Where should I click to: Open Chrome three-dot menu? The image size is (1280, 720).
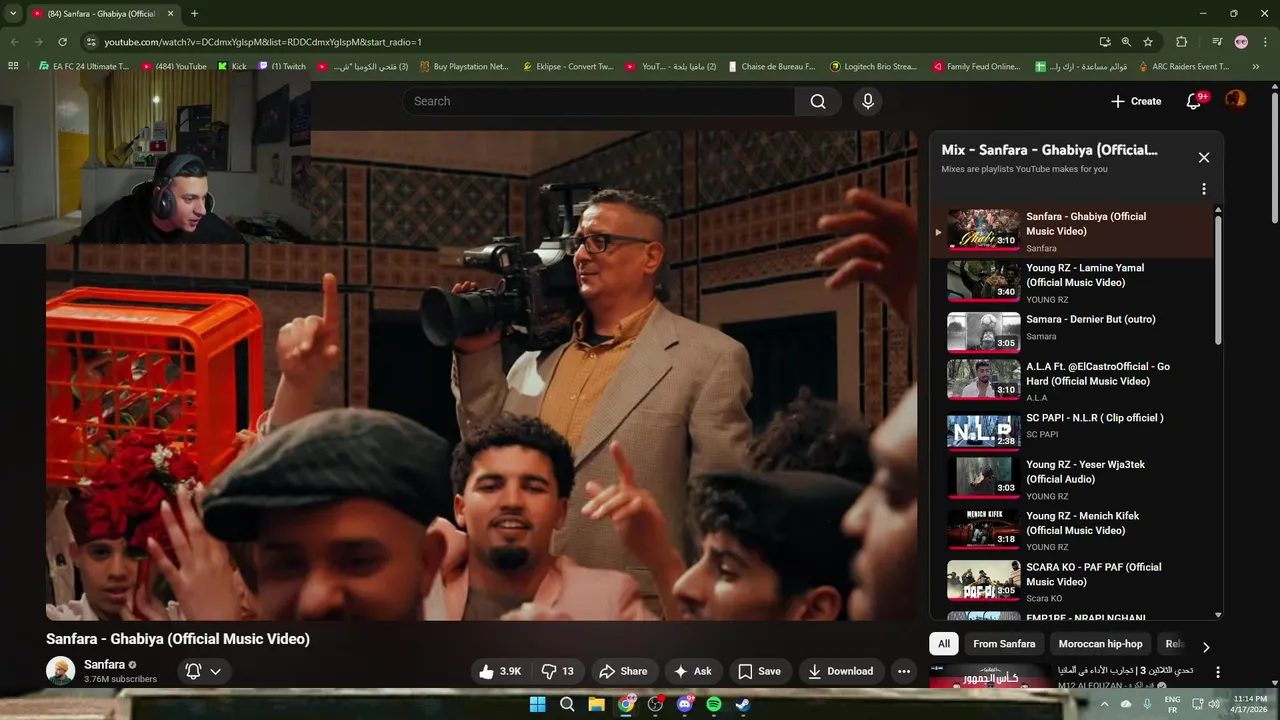coord(1264,42)
